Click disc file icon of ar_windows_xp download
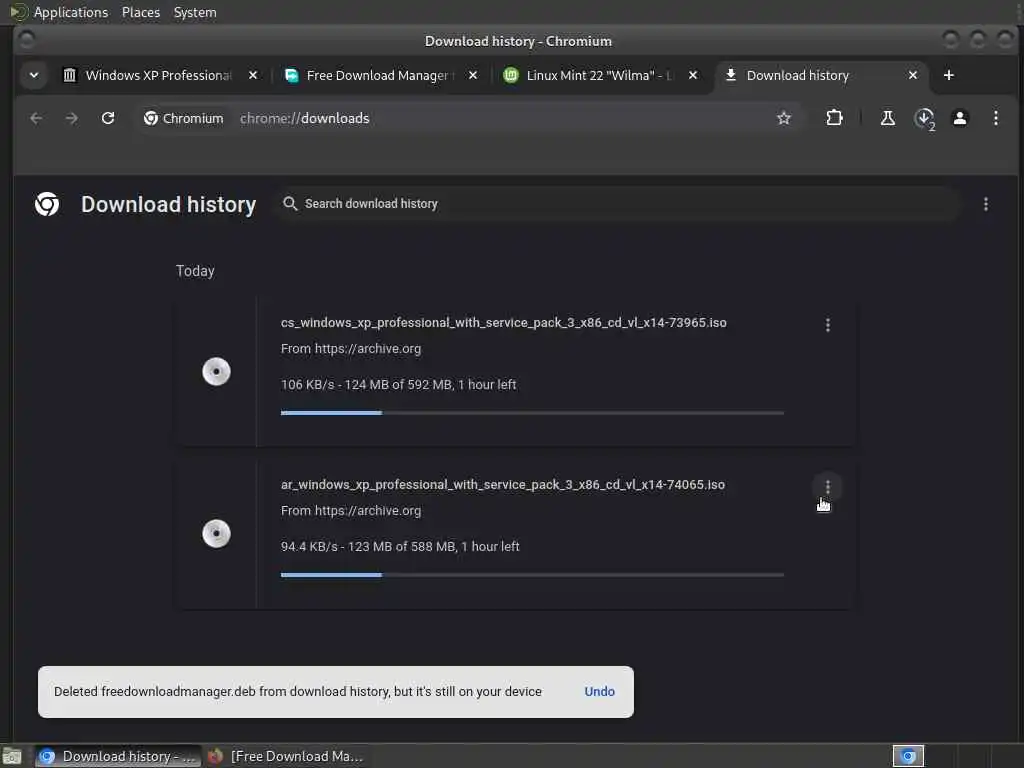The image size is (1024, 768). click(216, 534)
